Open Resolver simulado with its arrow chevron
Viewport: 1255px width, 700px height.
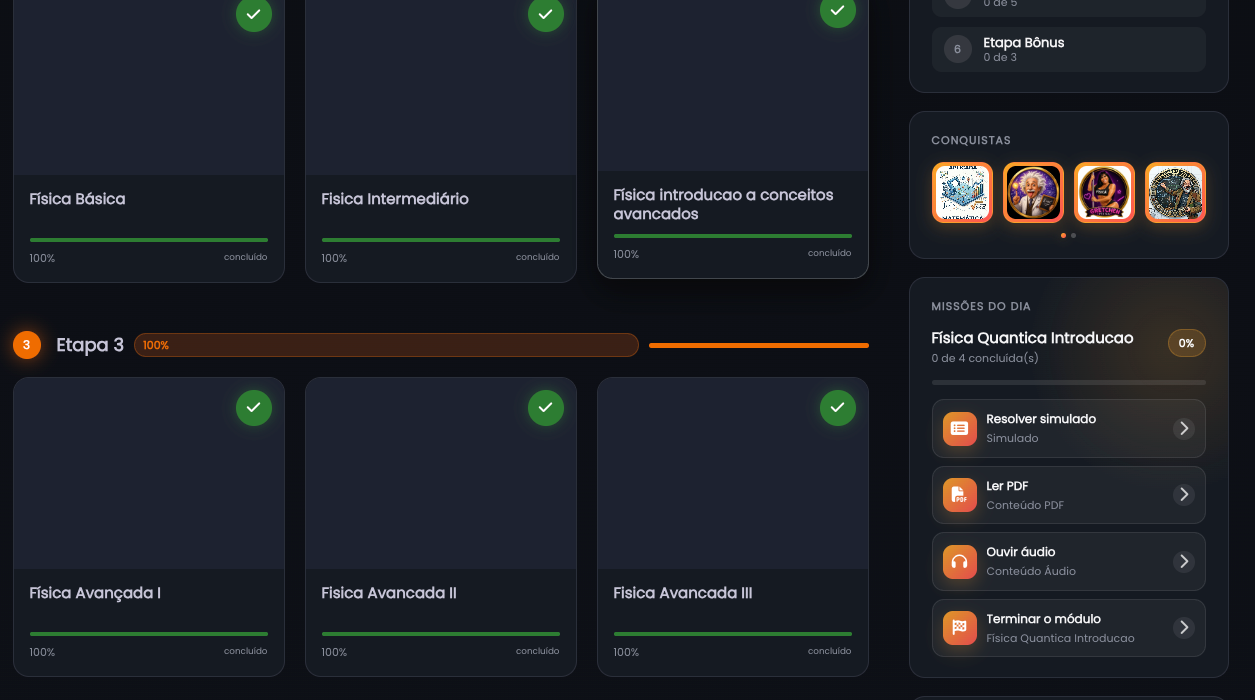coord(1184,428)
